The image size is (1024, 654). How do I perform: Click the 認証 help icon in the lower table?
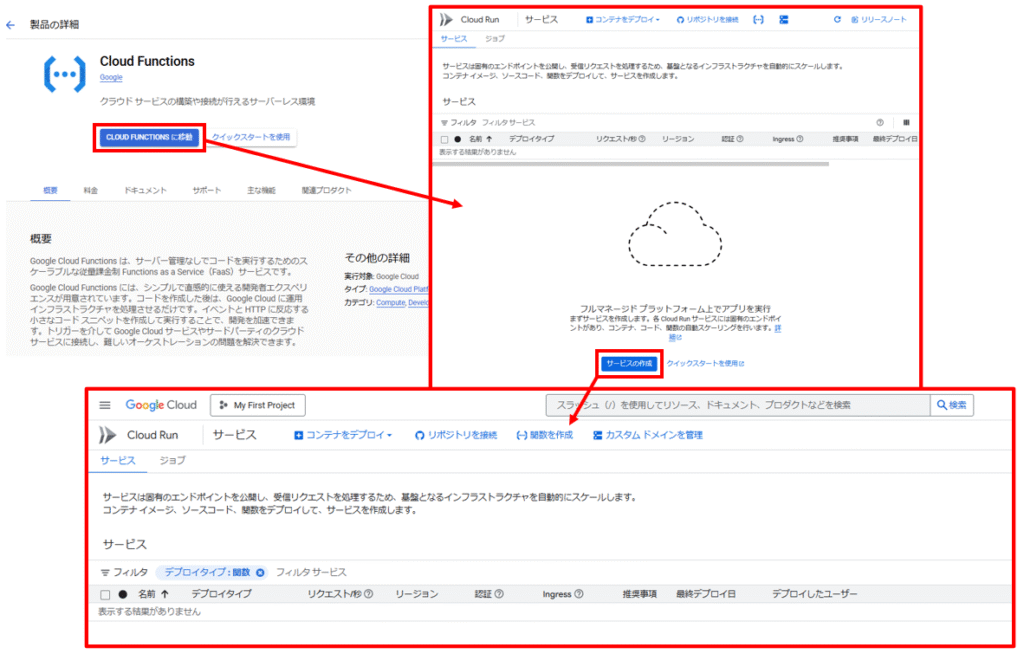pos(499,594)
